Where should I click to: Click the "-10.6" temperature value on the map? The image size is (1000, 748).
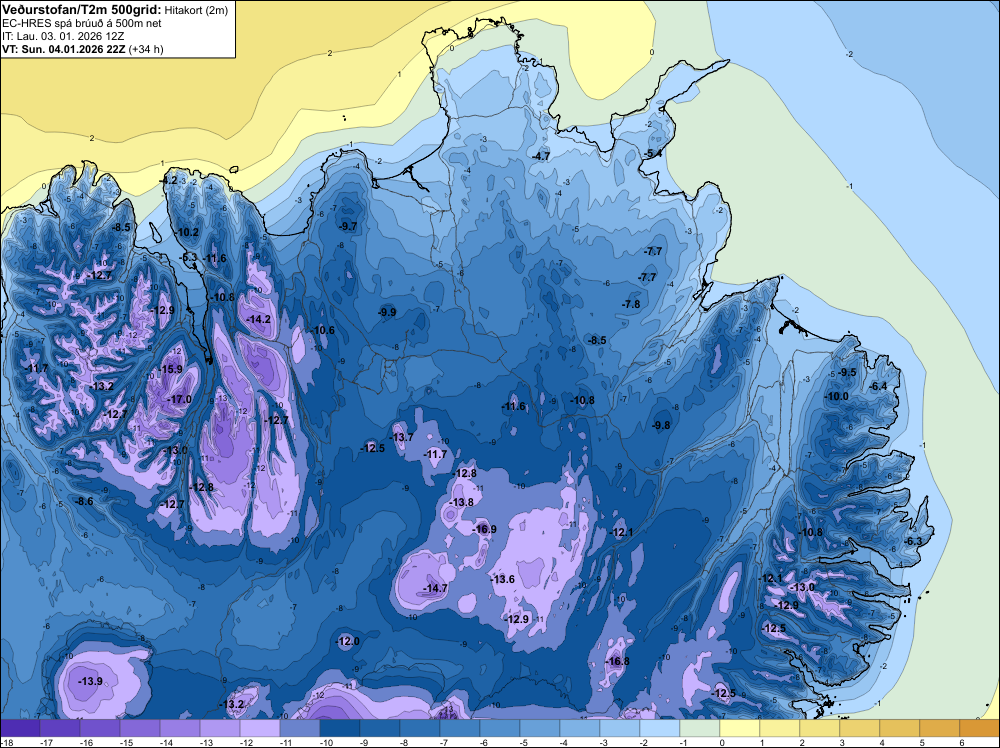pyautogui.click(x=322, y=330)
